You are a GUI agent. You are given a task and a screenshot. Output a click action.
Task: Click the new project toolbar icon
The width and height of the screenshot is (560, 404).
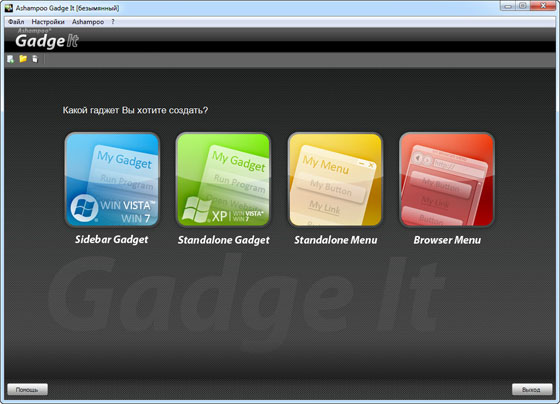(x=10, y=59)
